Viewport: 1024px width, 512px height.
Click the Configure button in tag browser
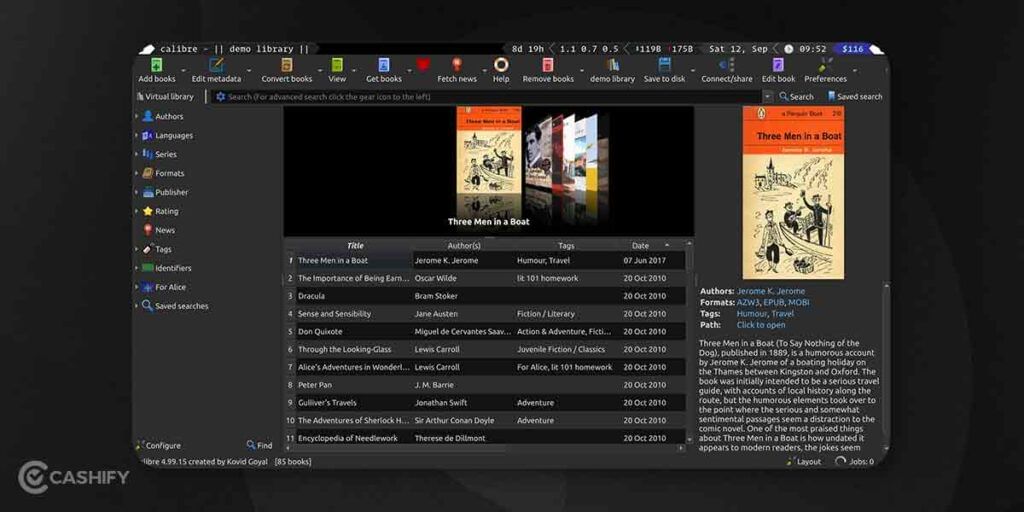(x=158, y=445)
